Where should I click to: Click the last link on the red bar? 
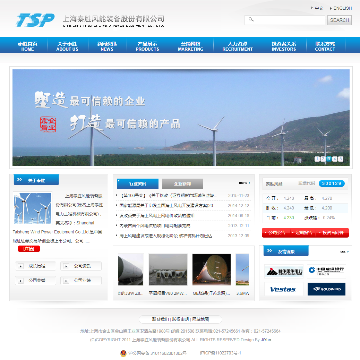point(332,233)
